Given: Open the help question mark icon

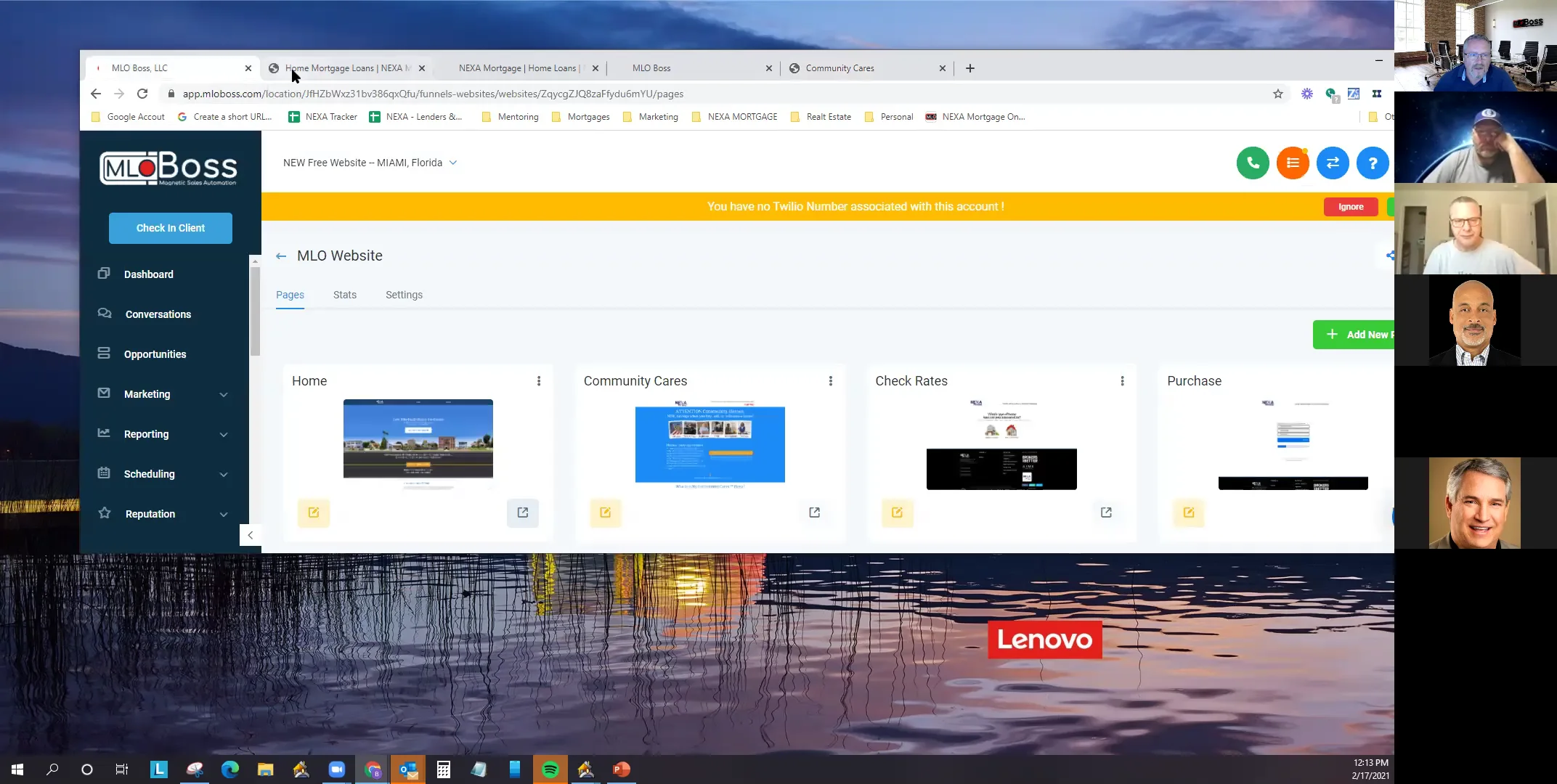Looking at the screenshot, I should coord(1373,163).
